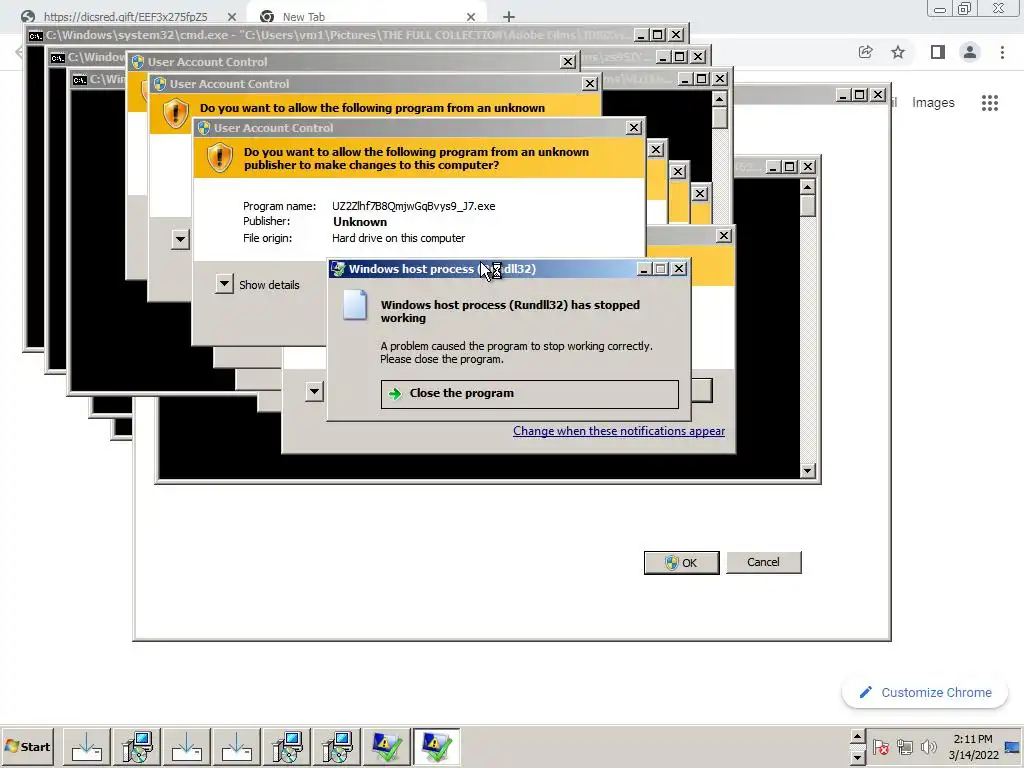Click the shield OK button

[x=681, y=562]
